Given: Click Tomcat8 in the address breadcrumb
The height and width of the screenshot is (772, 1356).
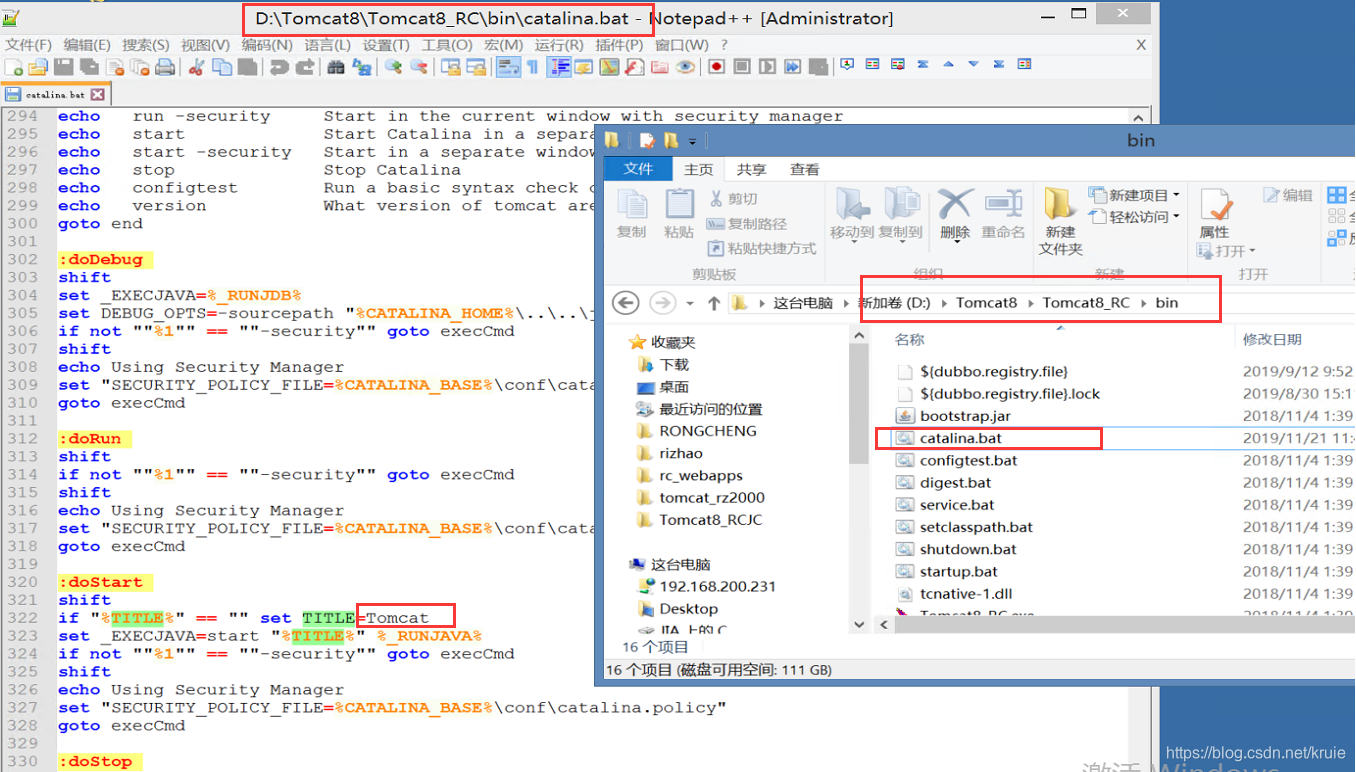Looking at the screenshot, I should 986,303.
